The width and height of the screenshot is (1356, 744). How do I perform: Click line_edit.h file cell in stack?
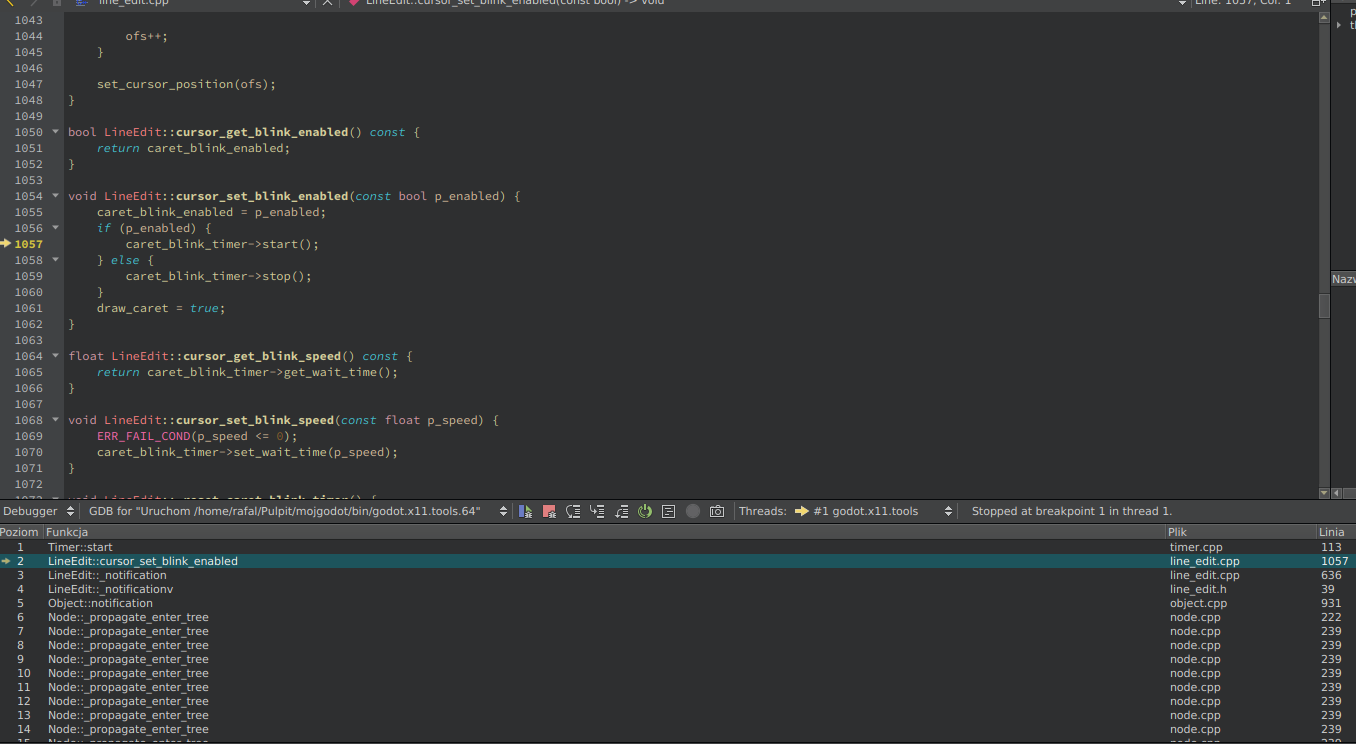click(1198, 589)
